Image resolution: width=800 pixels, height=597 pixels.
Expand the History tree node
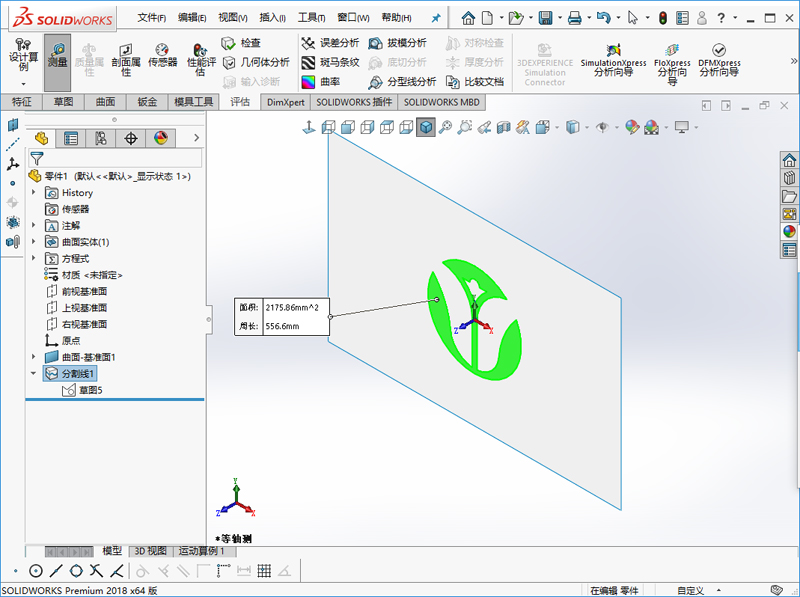pos(35,193)
